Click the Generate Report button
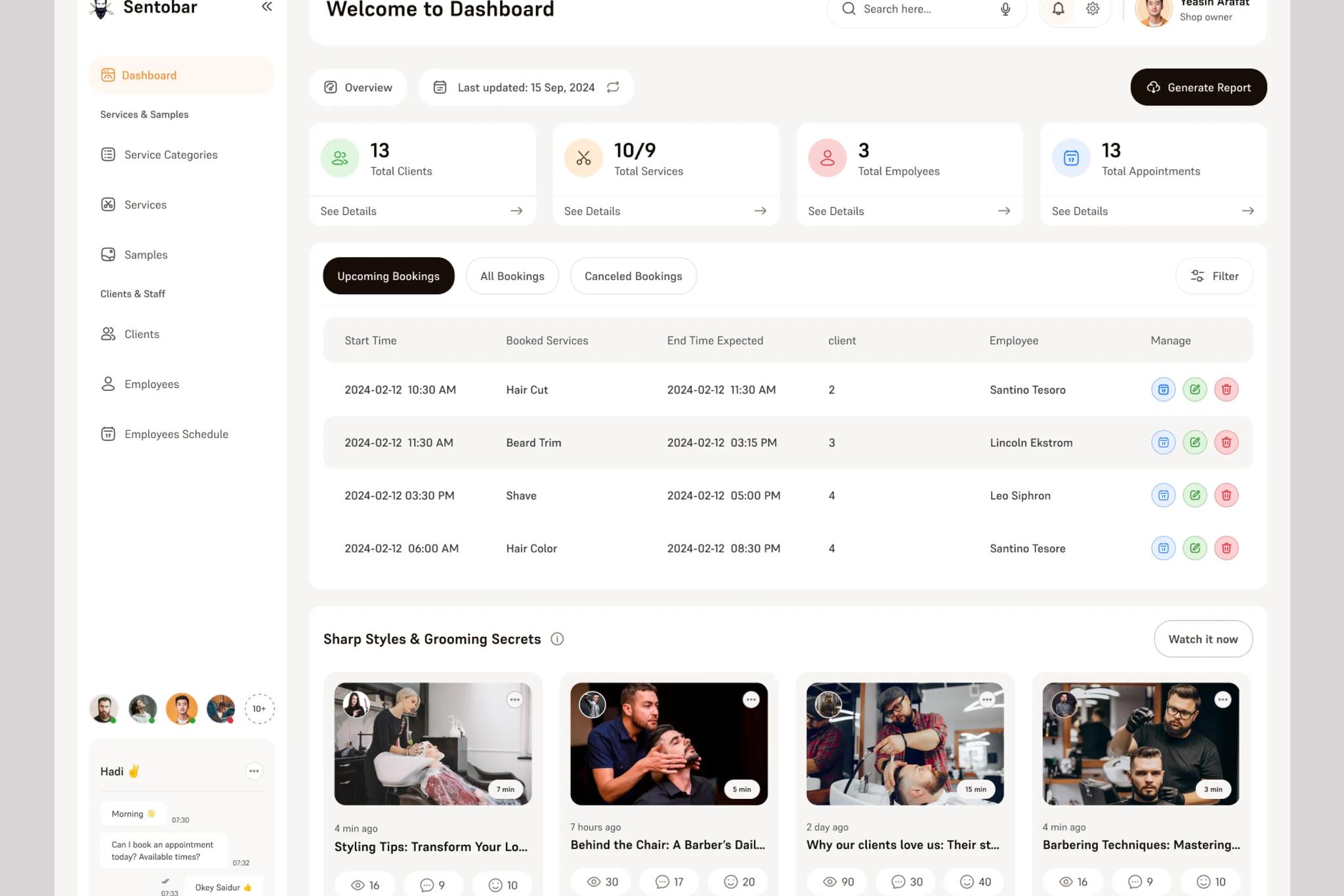The height and width of the screenshot is (896, 1344). point(1198,87)
